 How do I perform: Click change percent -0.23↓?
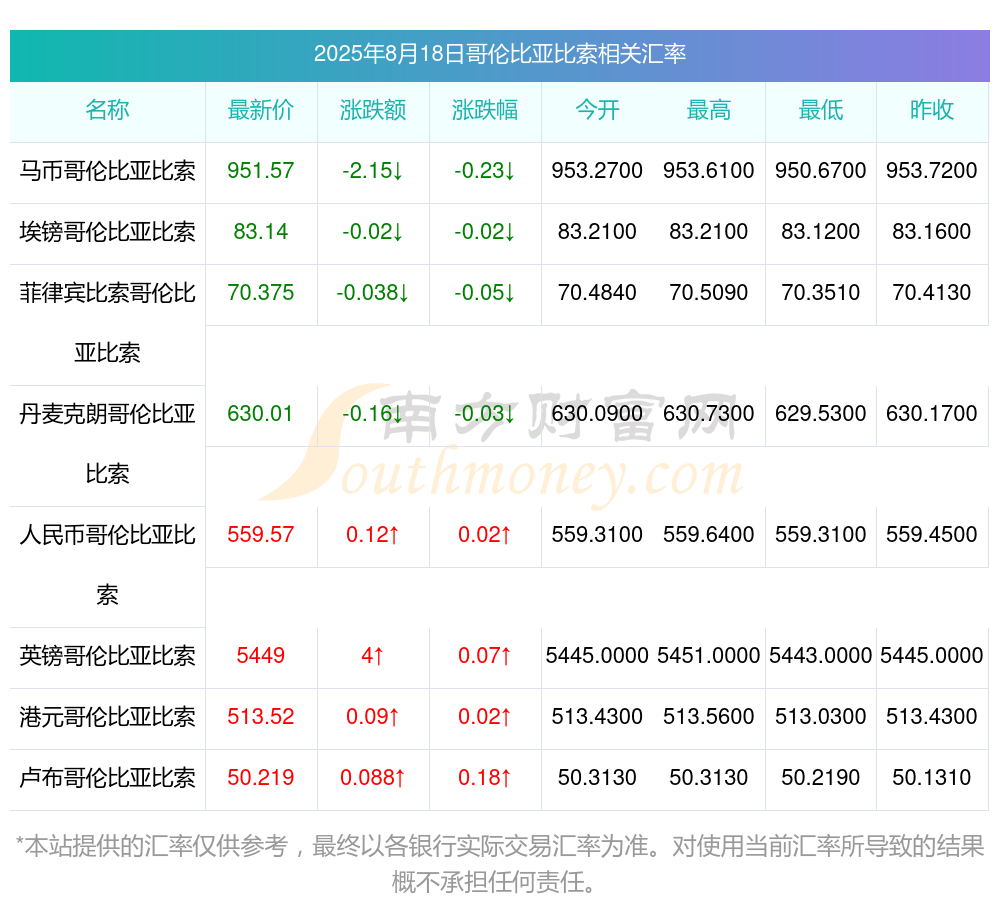[485, 171]
